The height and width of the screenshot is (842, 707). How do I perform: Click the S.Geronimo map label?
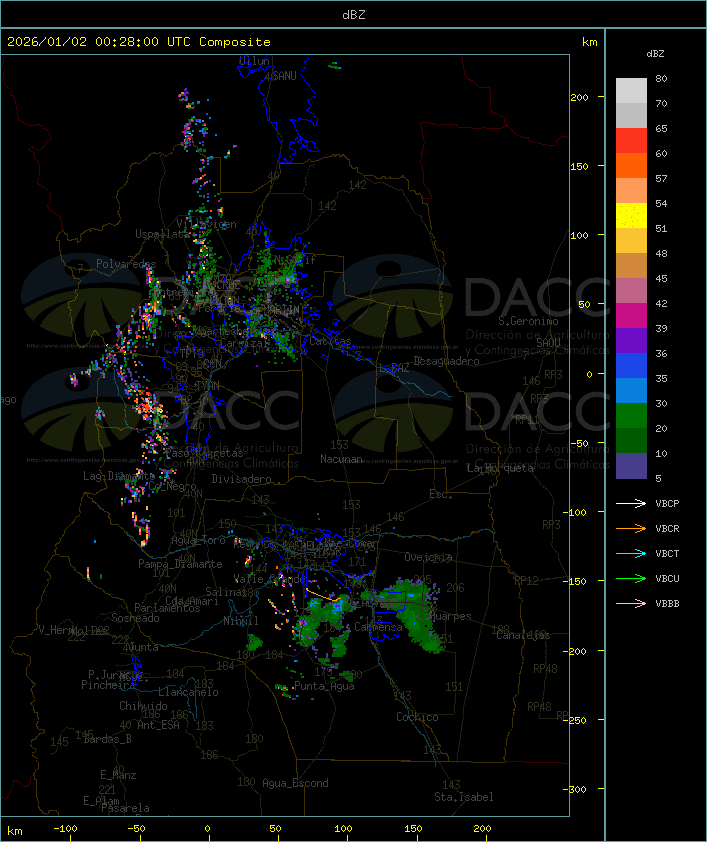[x=528, y=321]
